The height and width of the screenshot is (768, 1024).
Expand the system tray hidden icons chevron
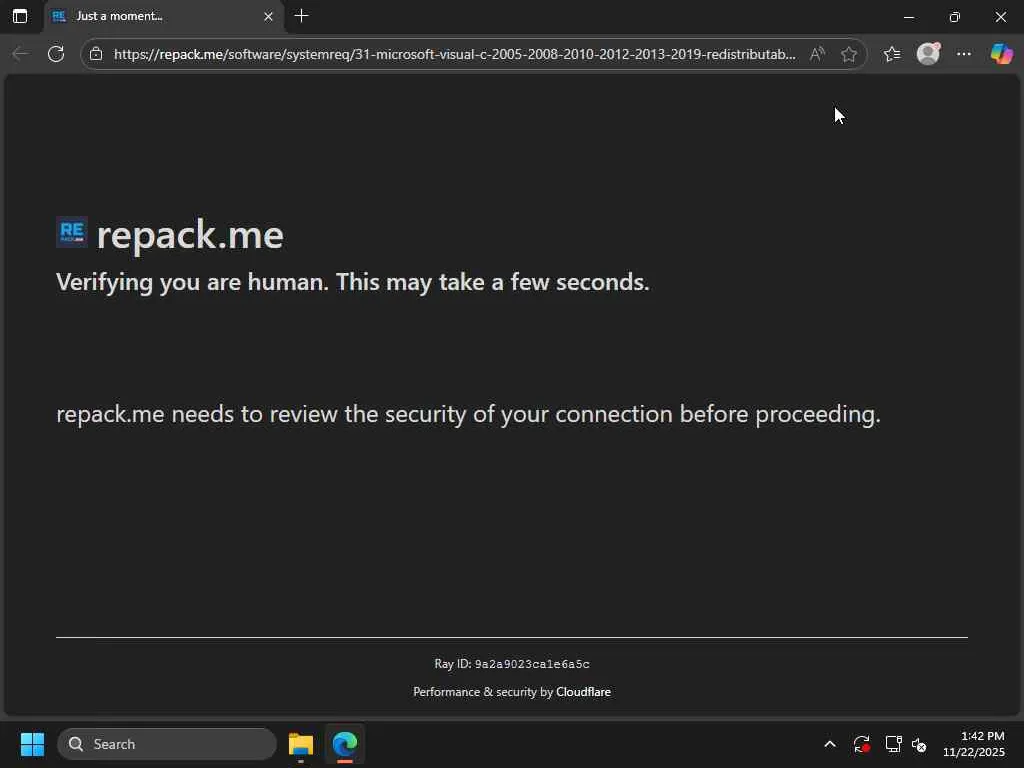point(829,744)
